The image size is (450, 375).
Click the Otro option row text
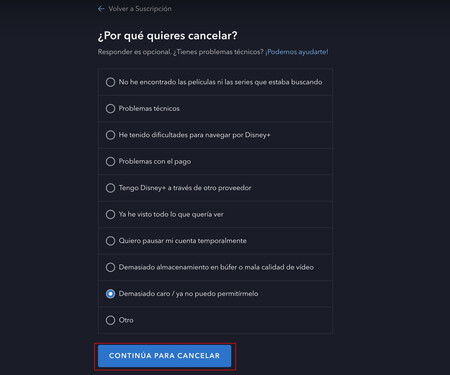pos(126,320)
